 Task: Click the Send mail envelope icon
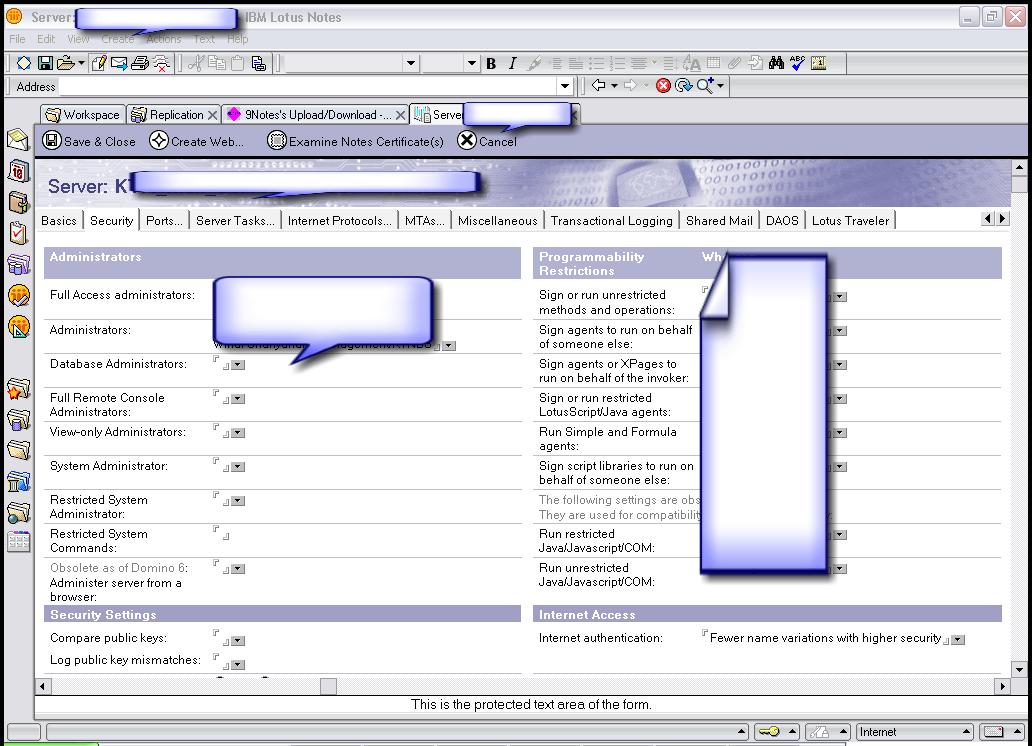point(119,63)
